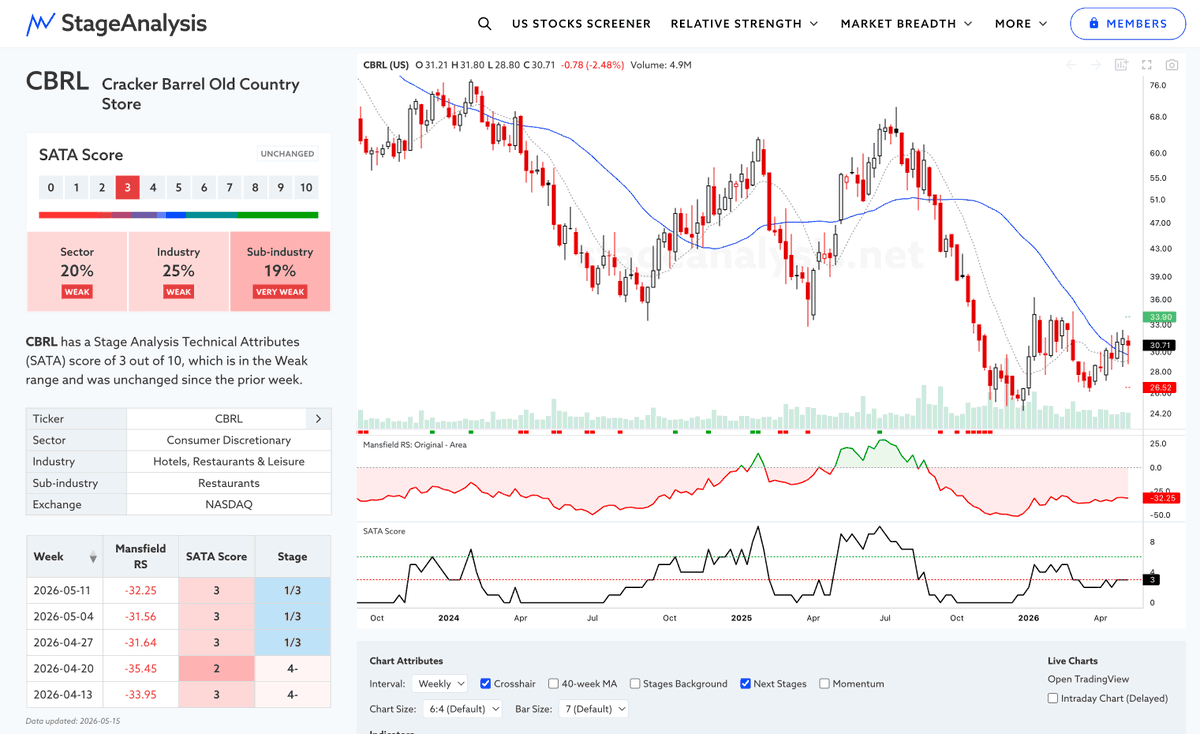Click the Chart Attributes heading
This screenshot has width=1200, height=734.
point(406,661)
